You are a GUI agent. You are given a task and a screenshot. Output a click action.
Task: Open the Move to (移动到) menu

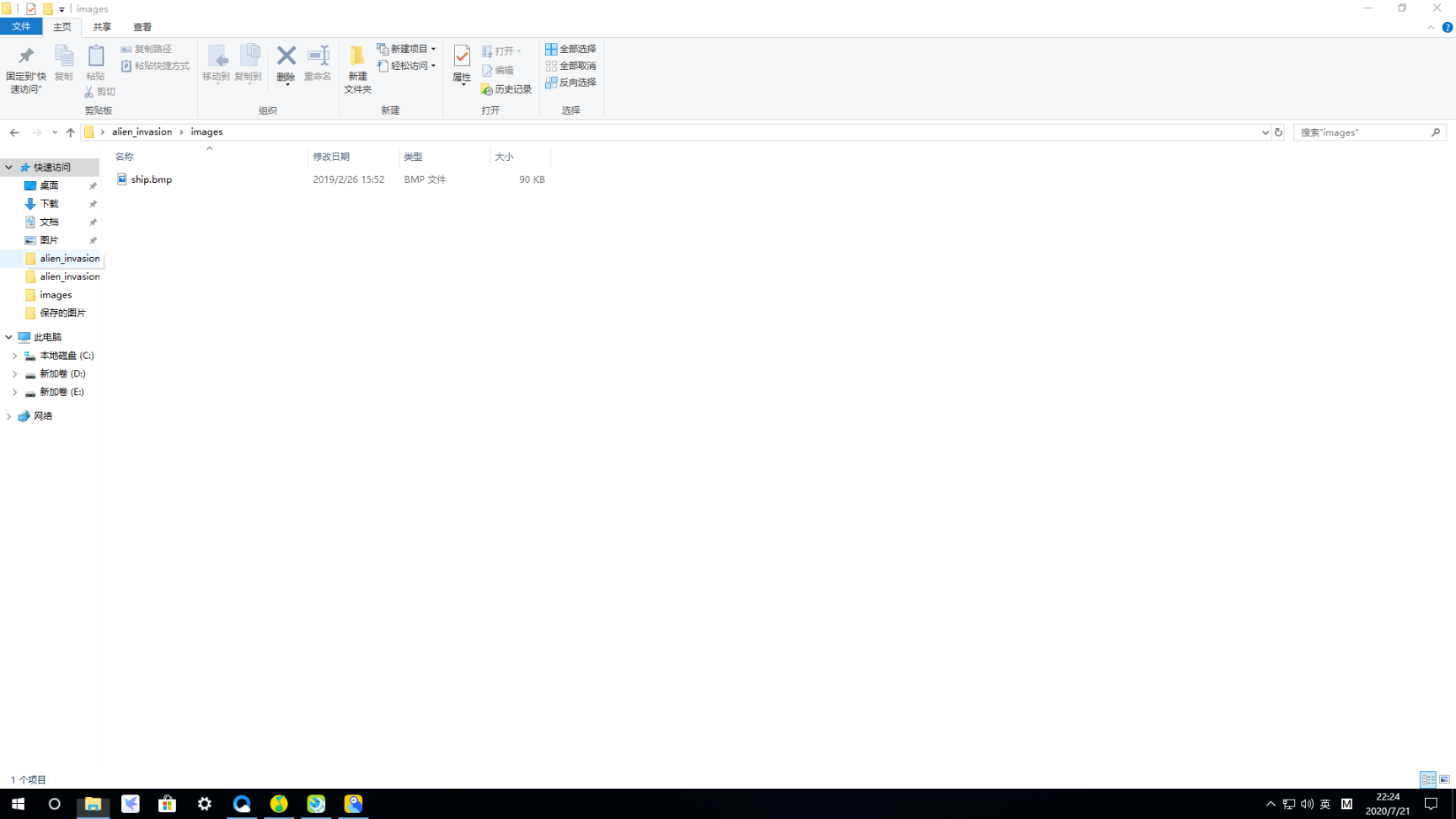(216, 64)
